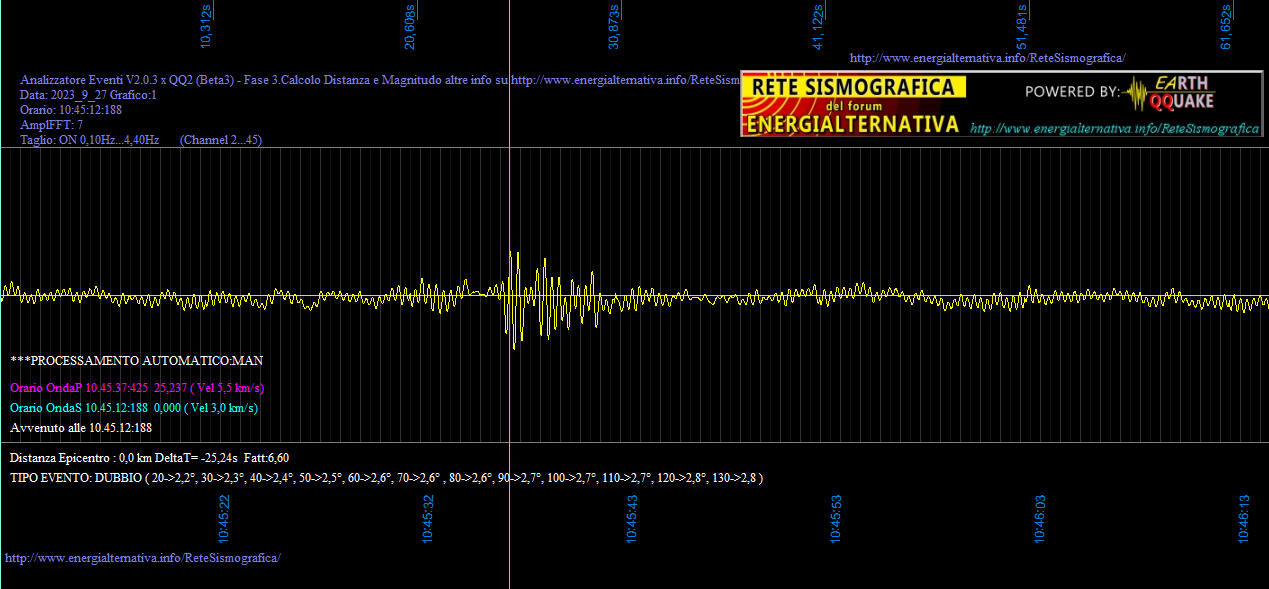1269x589 pixels.
Task: Click the 51,481s top axis marker
Action: pos(1022,26)
